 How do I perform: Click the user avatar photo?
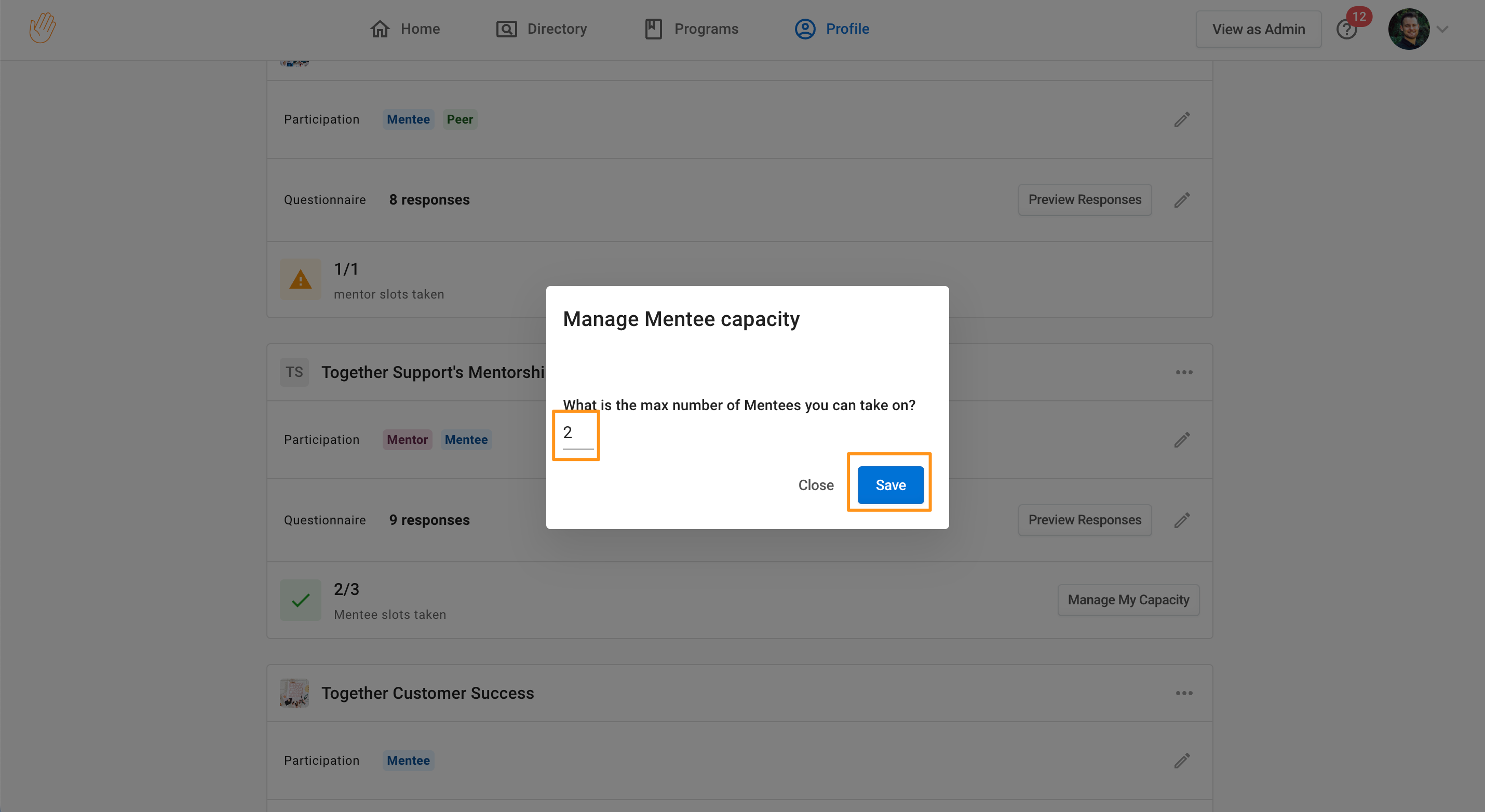(x=1408, y=29)
